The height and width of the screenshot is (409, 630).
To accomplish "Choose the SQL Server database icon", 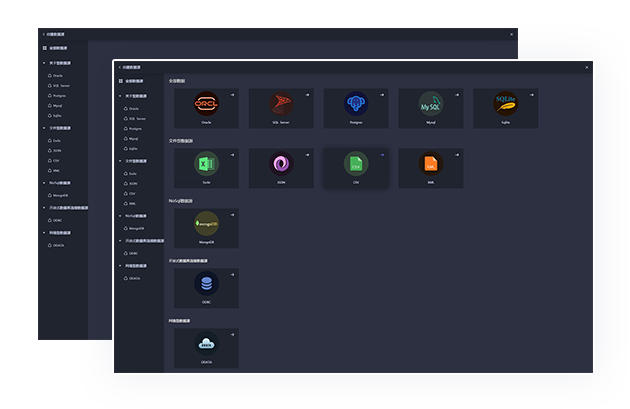I will coord(281,103).
